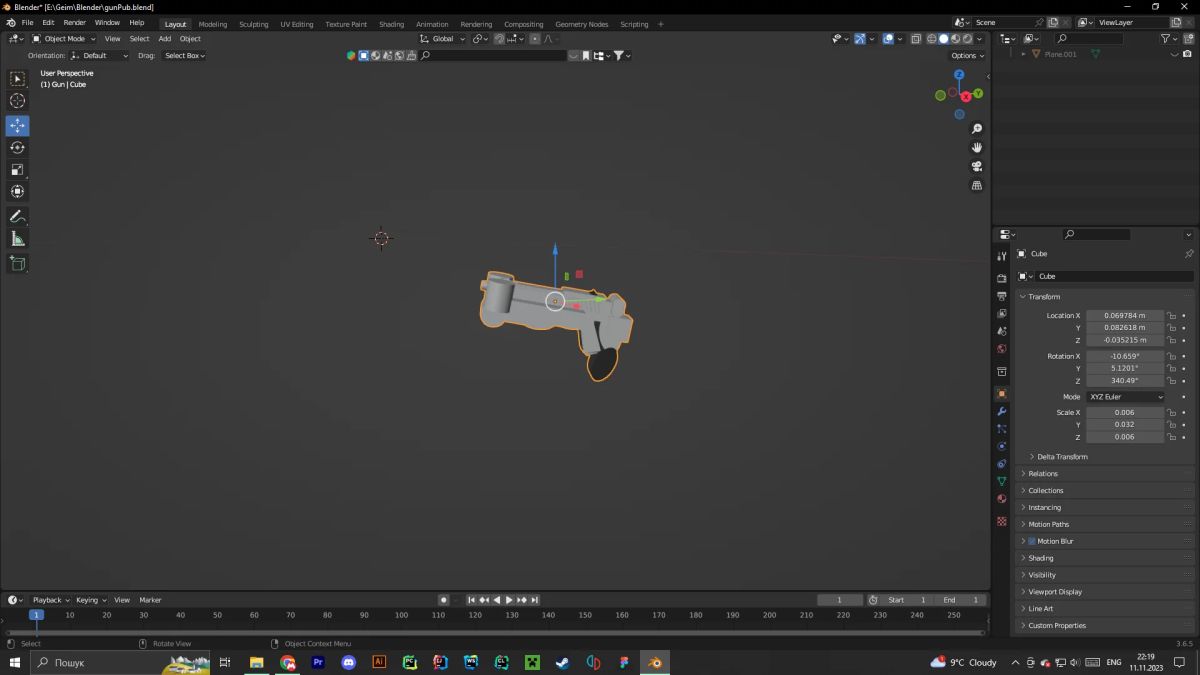Select rendered viewport shading sphere
1200x675 pixels.
click(x=967, y=39)
